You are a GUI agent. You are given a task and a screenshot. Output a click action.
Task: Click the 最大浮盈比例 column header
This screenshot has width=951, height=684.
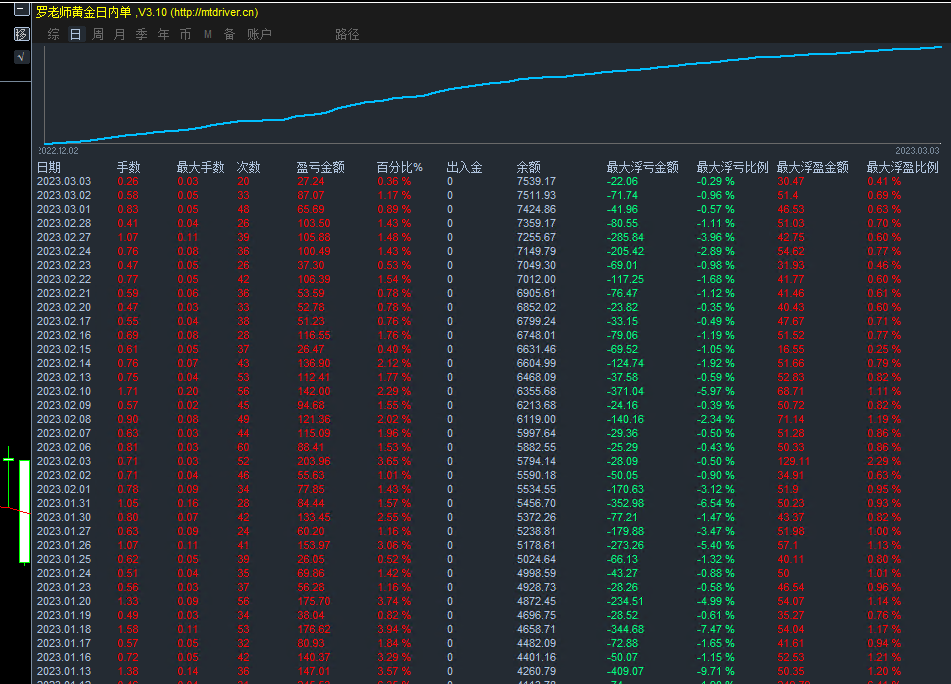tap(902, 167)
